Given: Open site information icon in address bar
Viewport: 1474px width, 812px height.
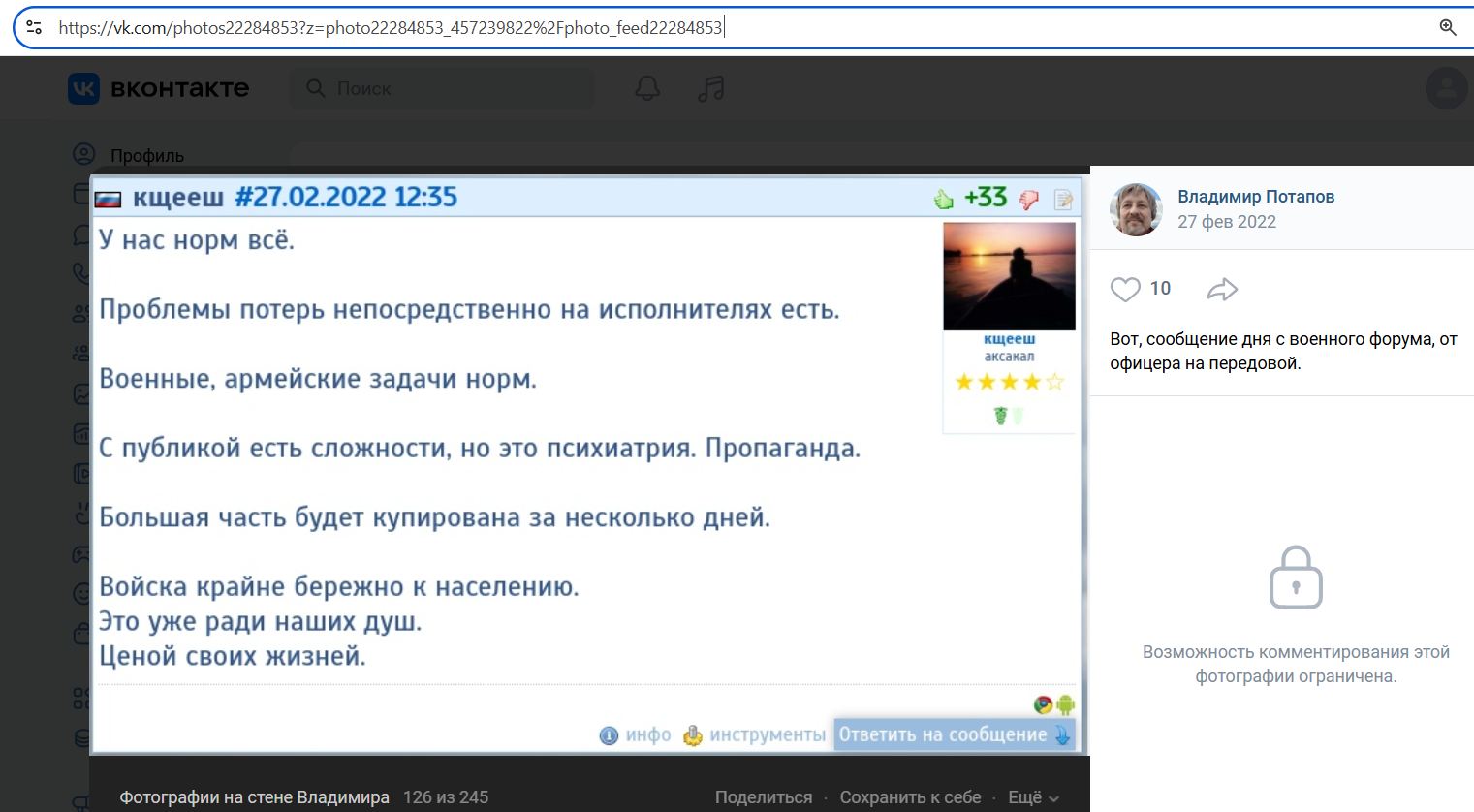Looking at the screenshot, I should pos(33,27).
